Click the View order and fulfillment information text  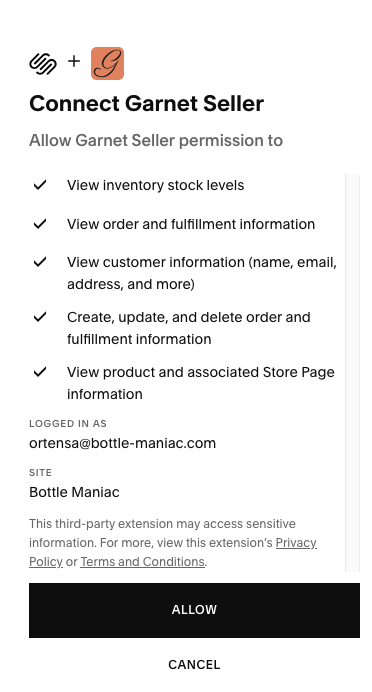tap(191, 224)
